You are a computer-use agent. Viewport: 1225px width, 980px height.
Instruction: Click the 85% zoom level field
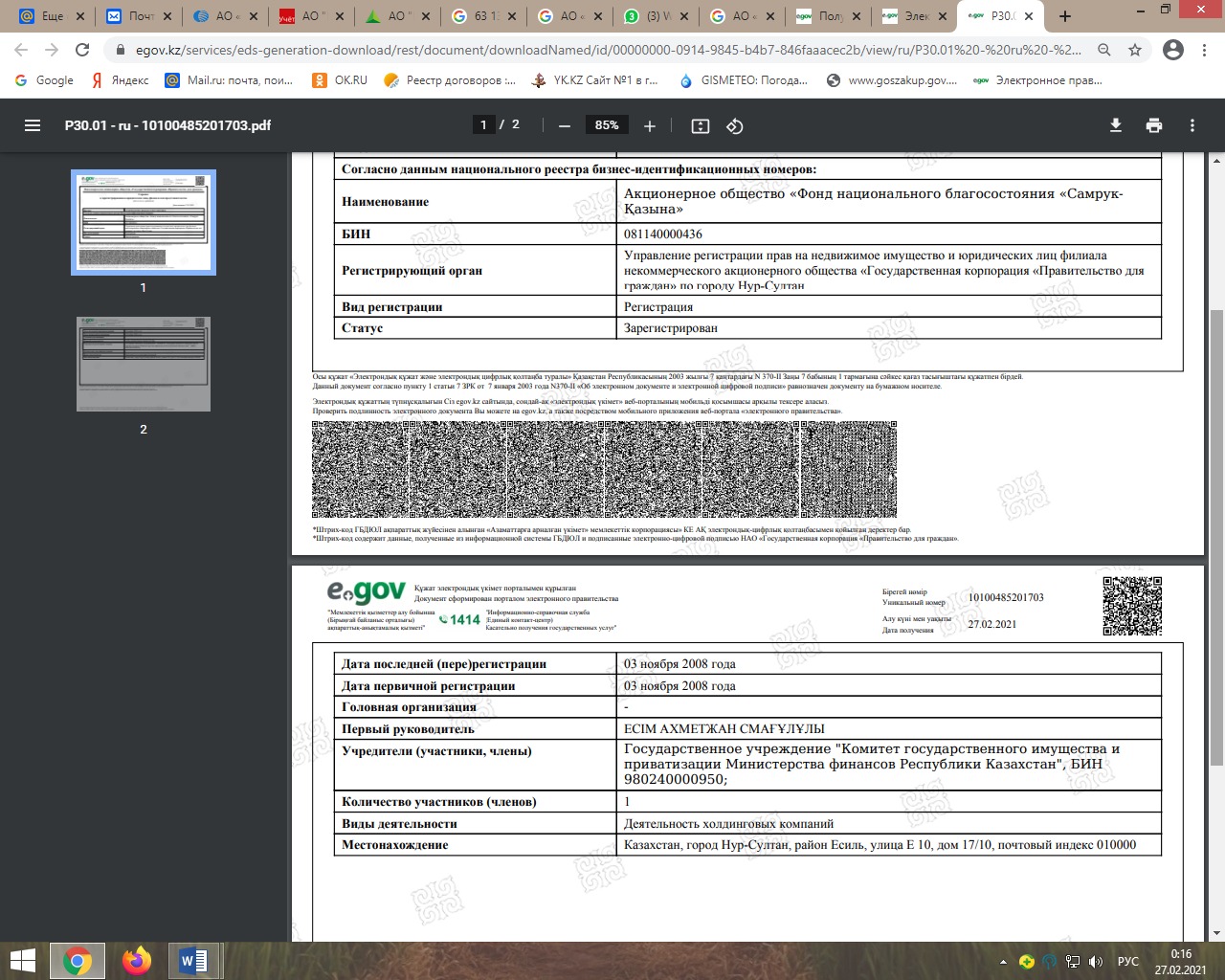click(x=607, y=125)
